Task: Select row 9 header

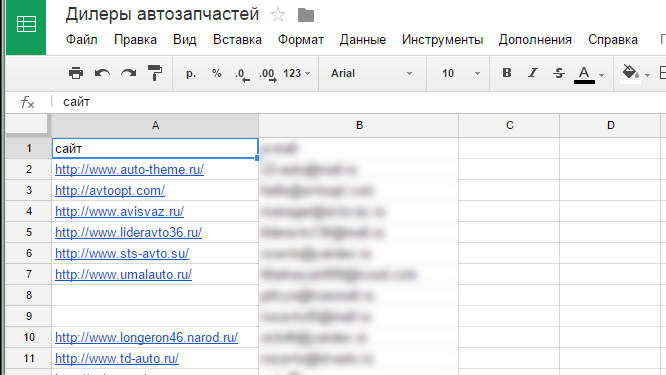Action: [29, 316]
